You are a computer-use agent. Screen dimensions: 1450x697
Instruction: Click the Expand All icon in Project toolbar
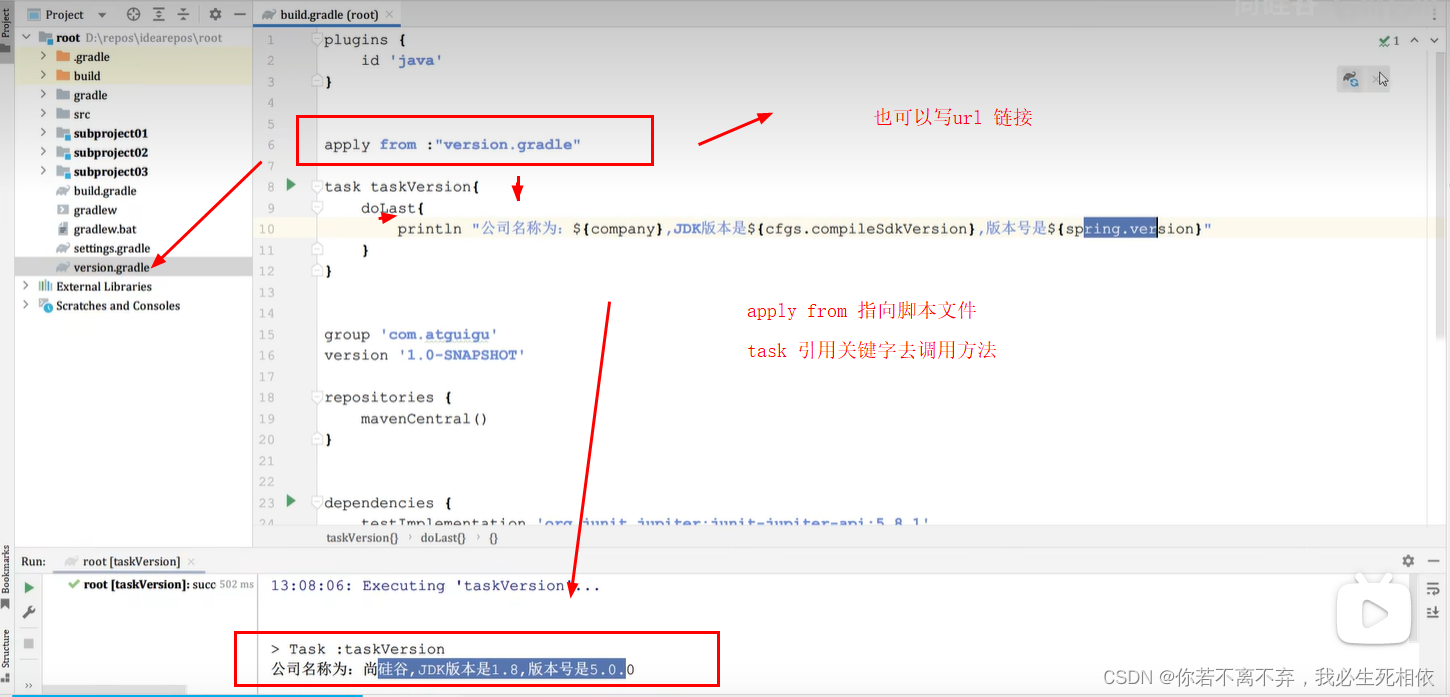pos(159,14)
